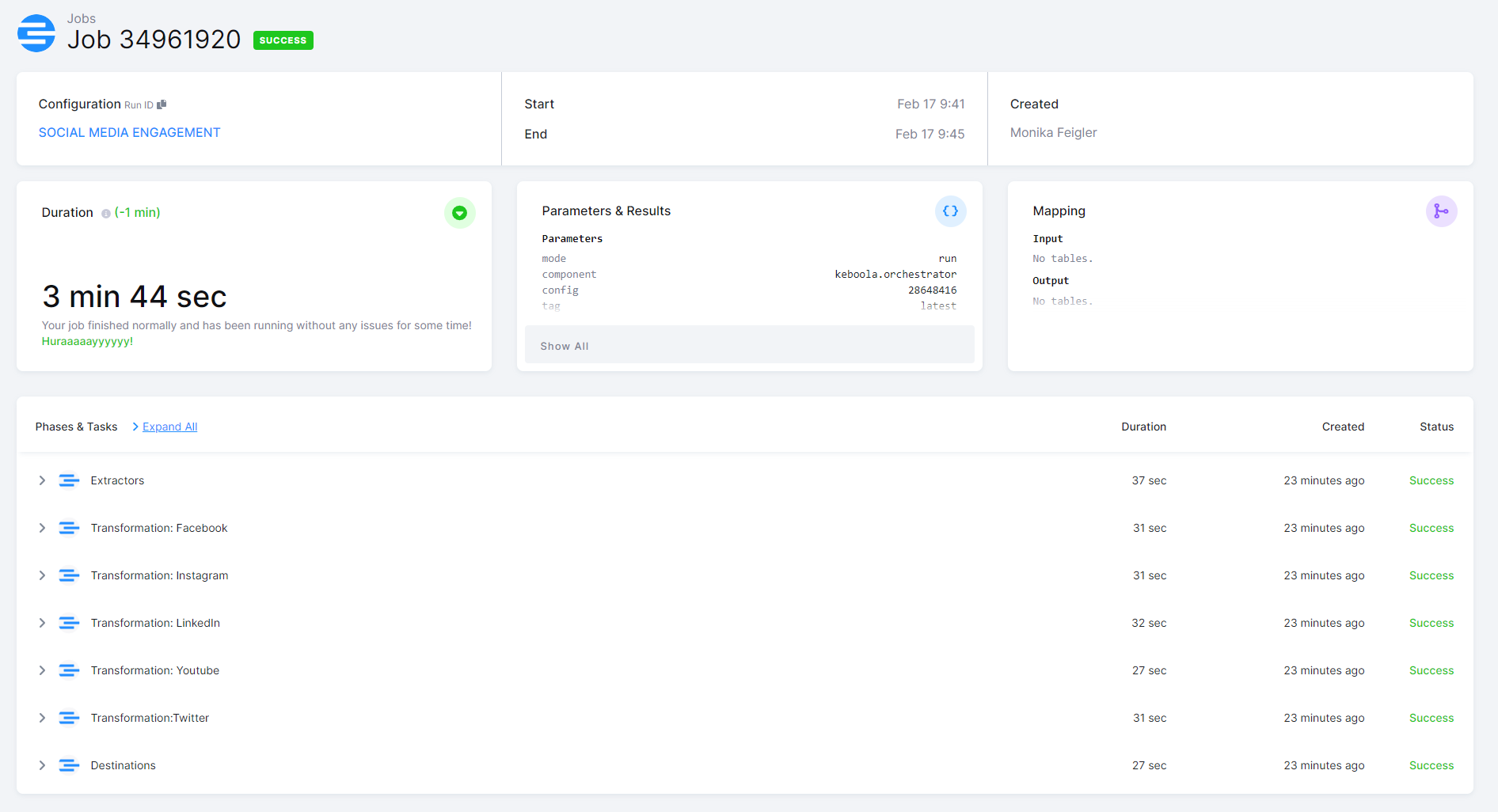Open the Parameters & Results braces icon
This screenshot has height=812, width=1498.
(950, 211)
